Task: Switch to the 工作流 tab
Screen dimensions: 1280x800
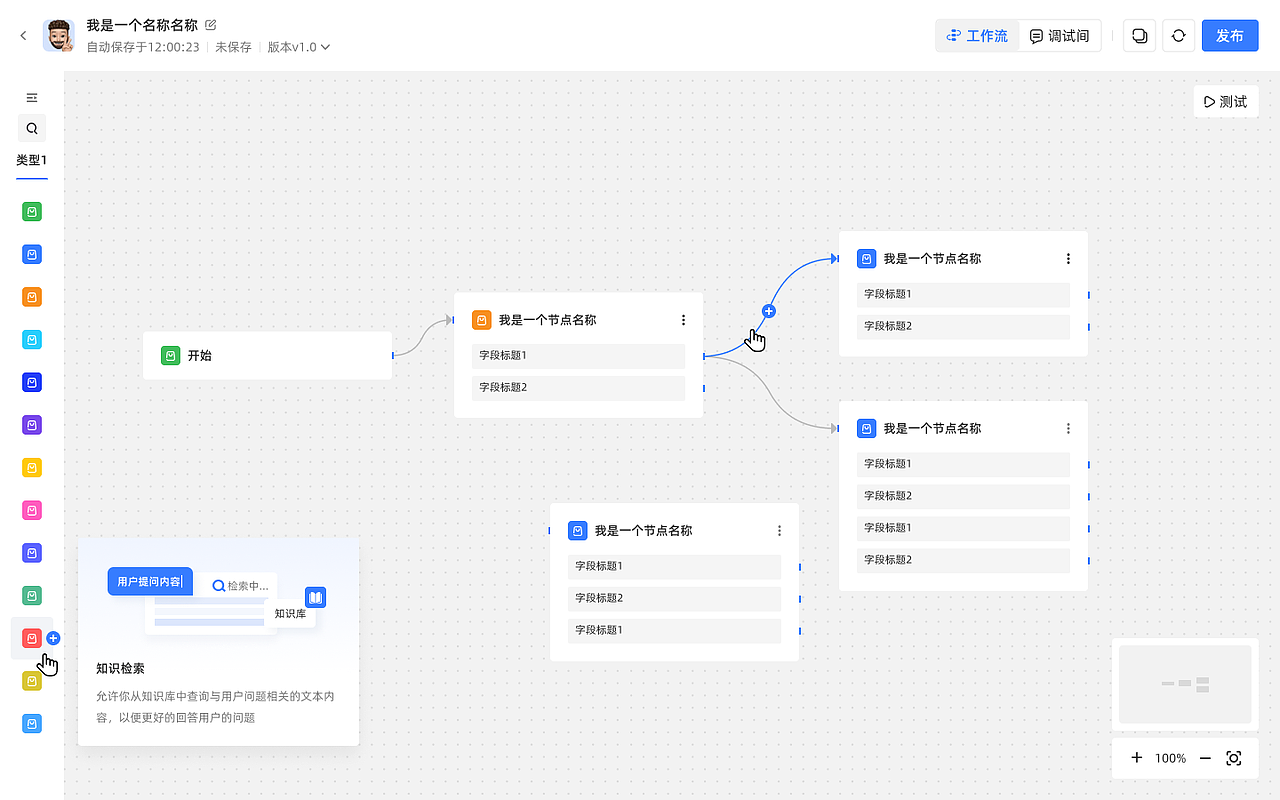Action: tap(977, 36)
